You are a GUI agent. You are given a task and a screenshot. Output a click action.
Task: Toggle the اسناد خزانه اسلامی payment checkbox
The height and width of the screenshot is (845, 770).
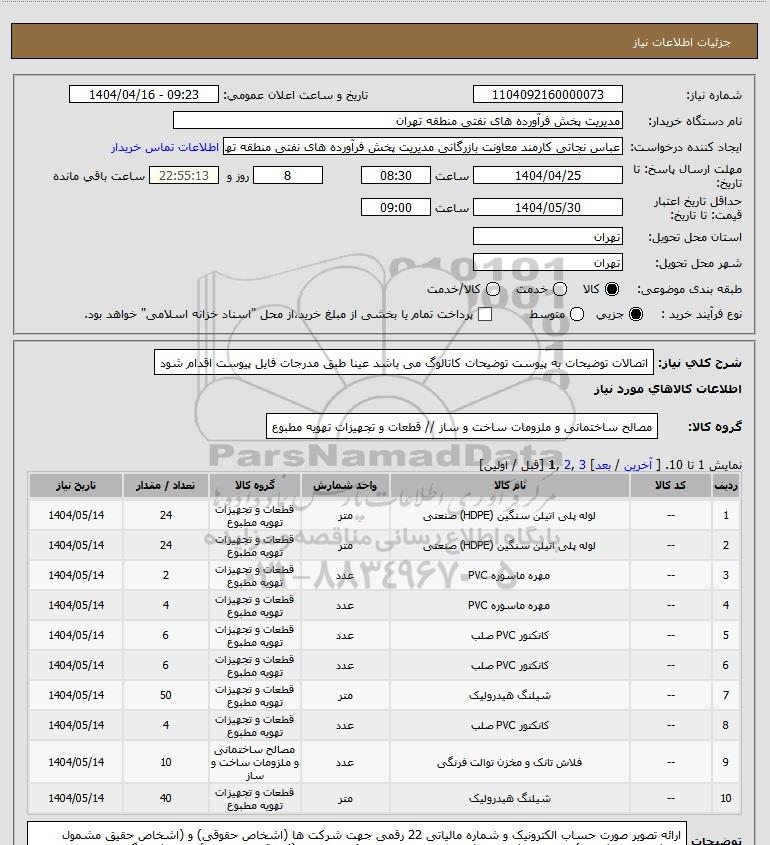pos(485,314)
